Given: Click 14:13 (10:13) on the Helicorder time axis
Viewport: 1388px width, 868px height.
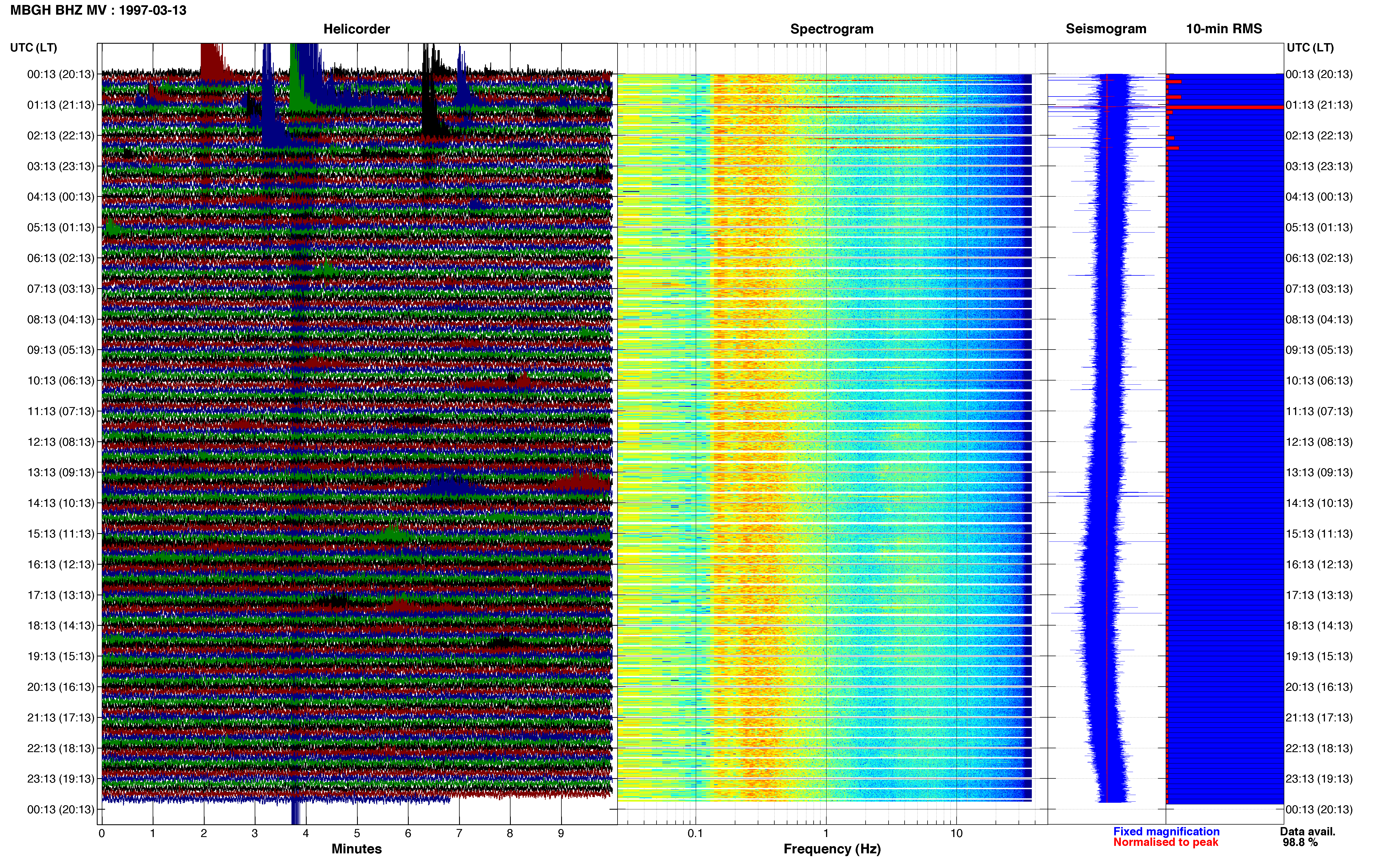Looking at the screenshot, I should pos(60,504).
